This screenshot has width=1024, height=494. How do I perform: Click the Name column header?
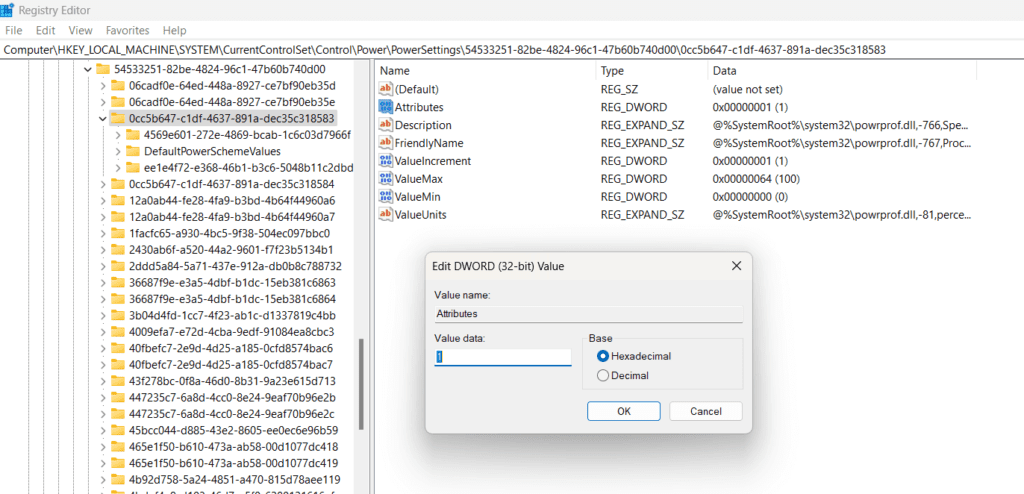486,71
